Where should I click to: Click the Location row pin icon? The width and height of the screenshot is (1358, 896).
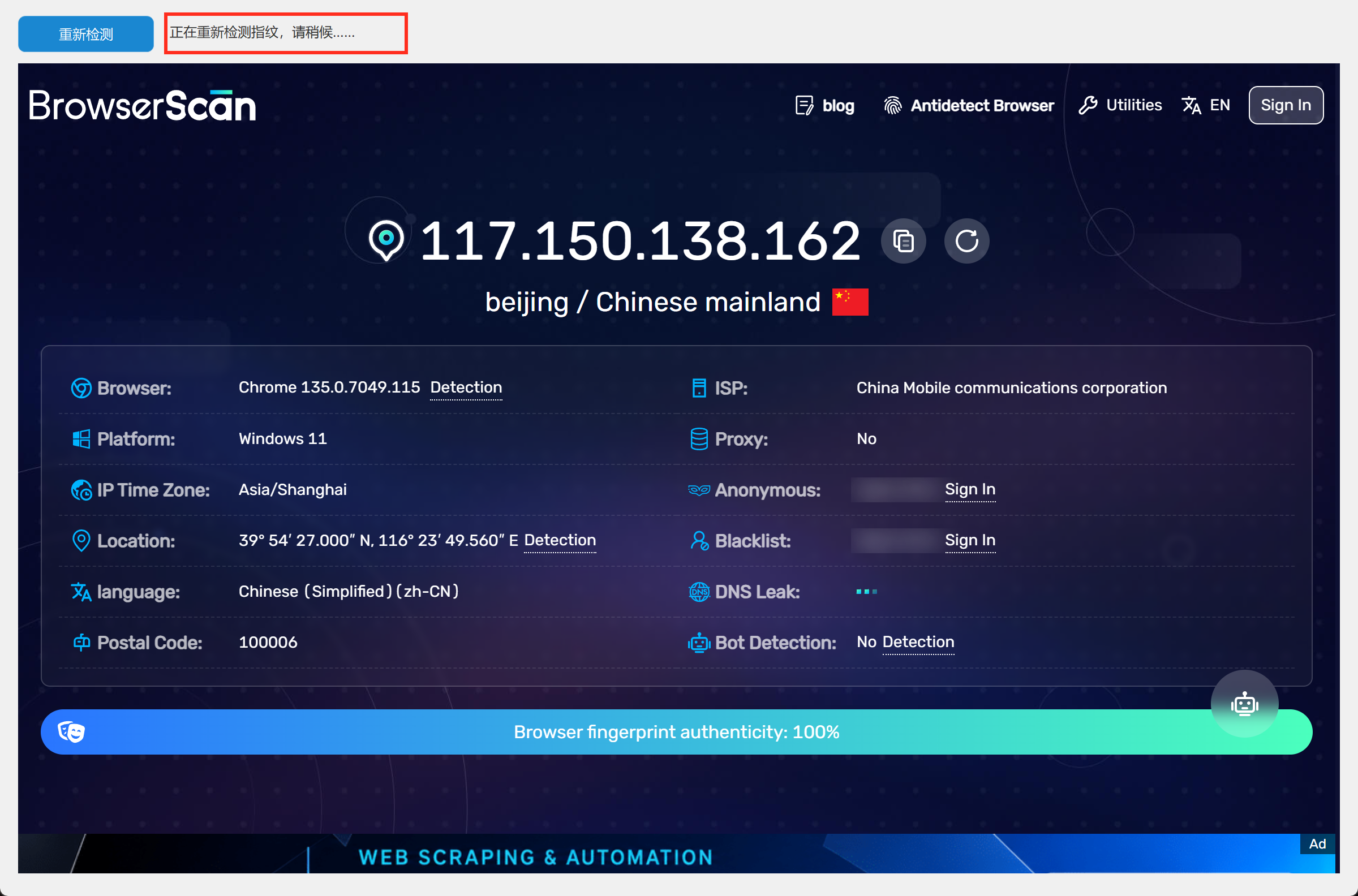click(x=81, y=541)
